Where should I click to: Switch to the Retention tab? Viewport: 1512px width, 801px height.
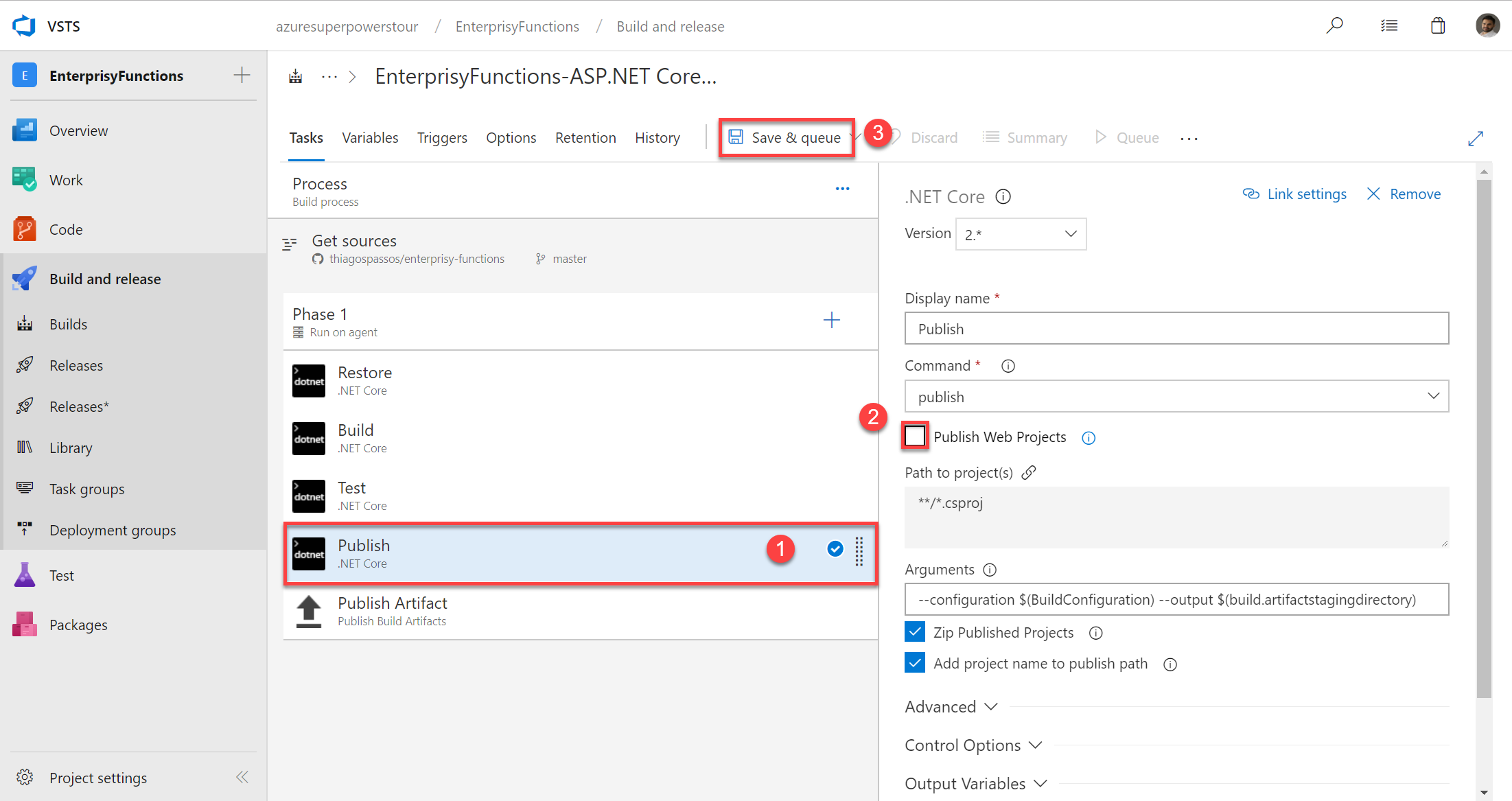point(585,138)
